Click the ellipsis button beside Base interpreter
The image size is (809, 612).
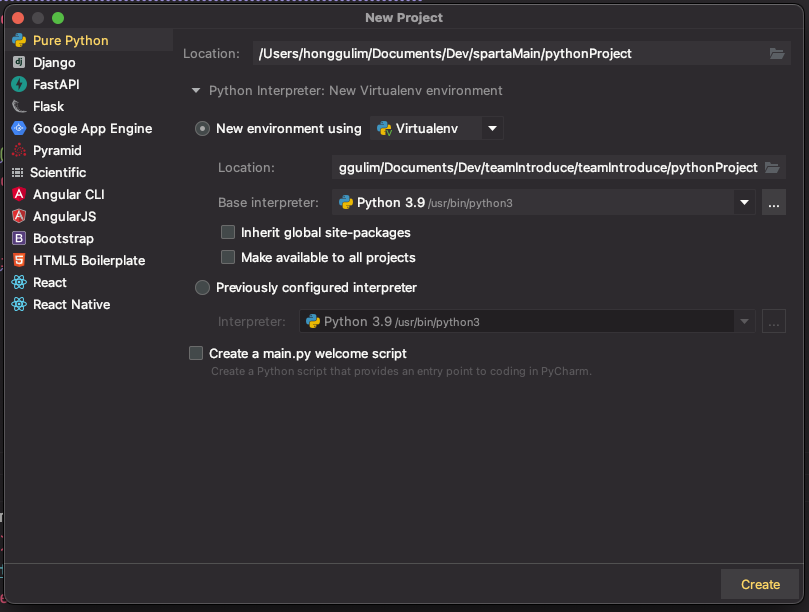point(773,202)
